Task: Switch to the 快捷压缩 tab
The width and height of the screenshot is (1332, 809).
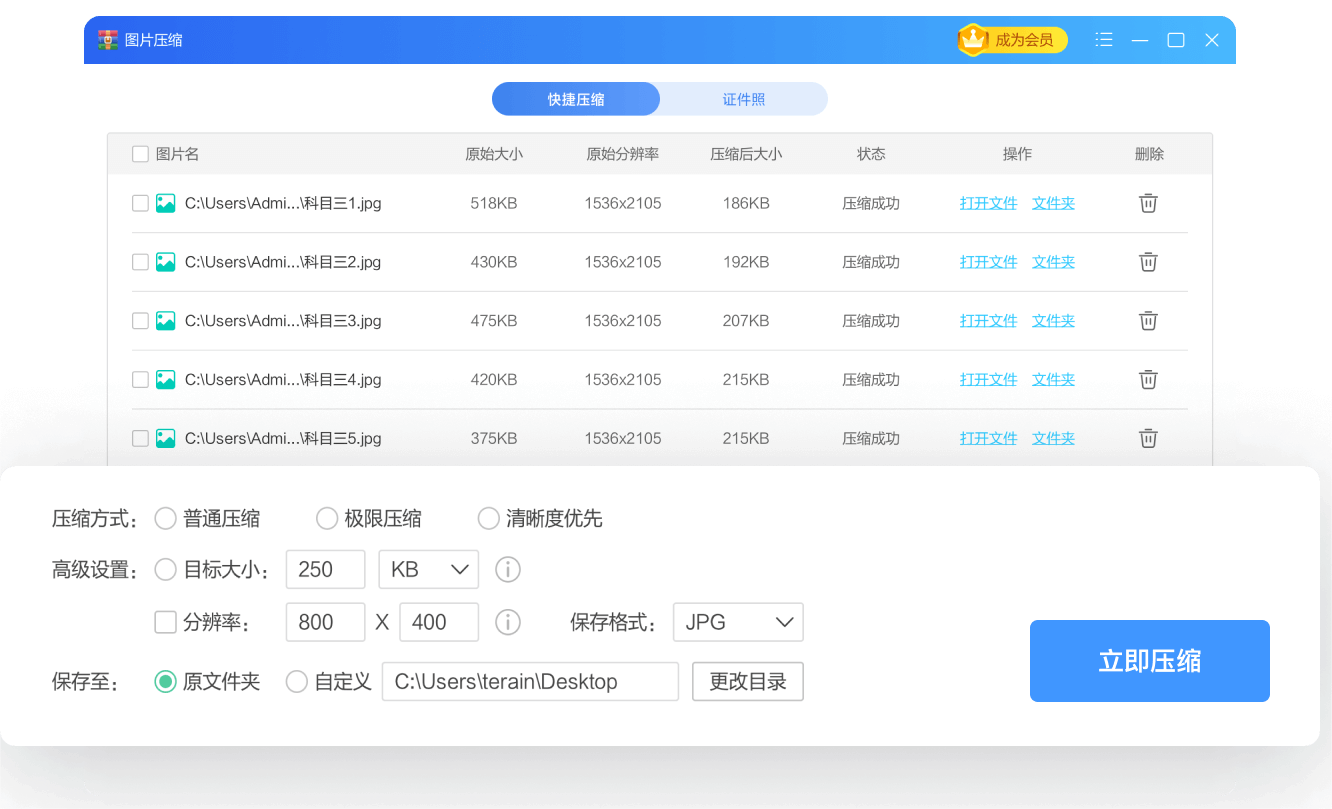Action: coord(576,99)
